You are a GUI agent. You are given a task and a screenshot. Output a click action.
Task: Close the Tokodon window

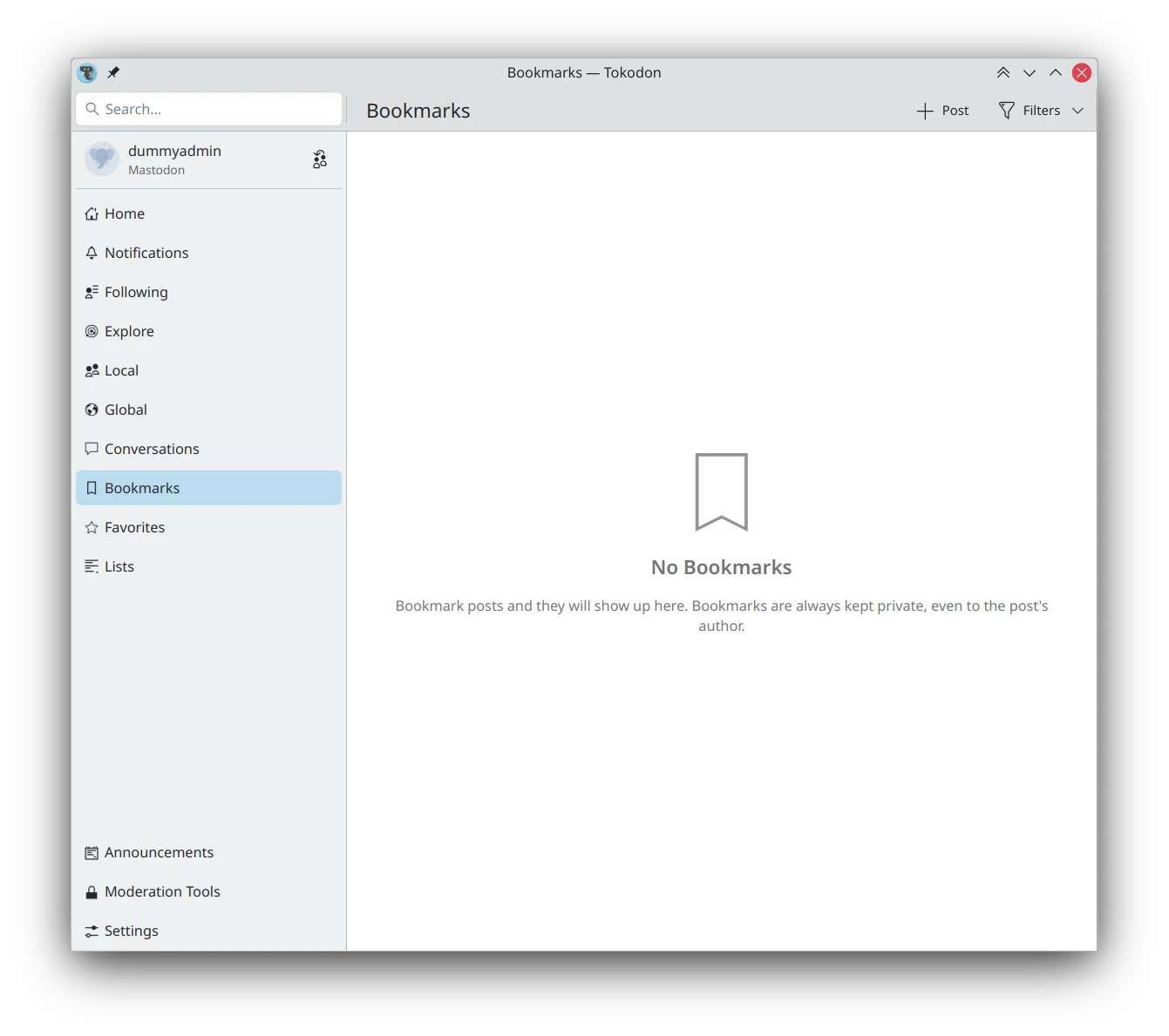point(1082,73)
